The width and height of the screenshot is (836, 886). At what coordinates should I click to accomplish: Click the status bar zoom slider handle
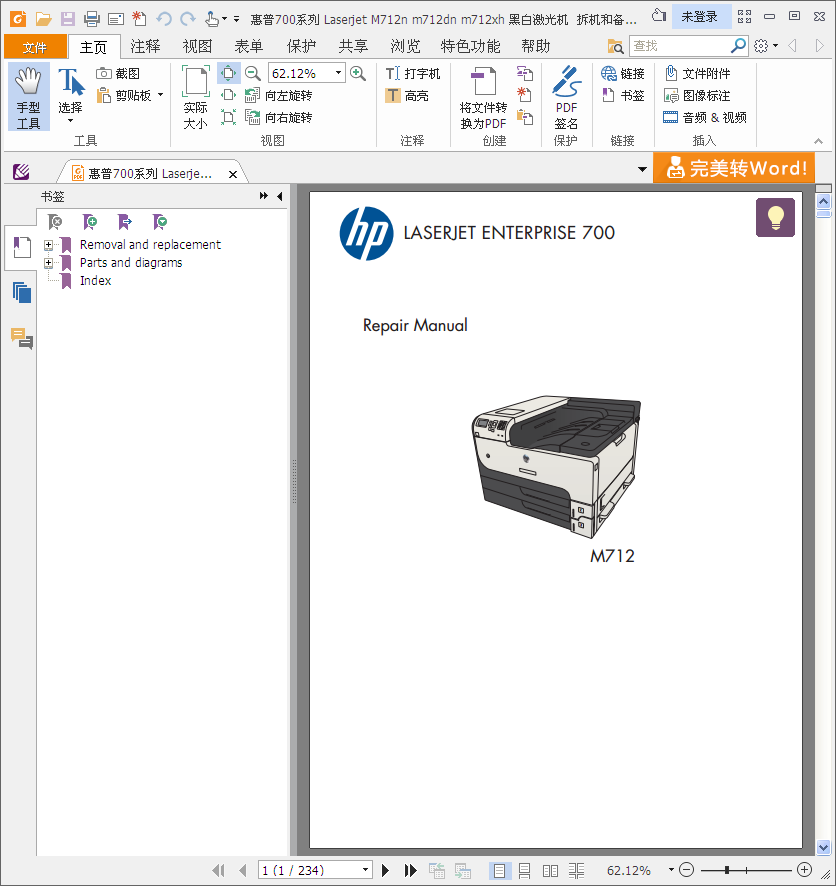pos(726,870)
